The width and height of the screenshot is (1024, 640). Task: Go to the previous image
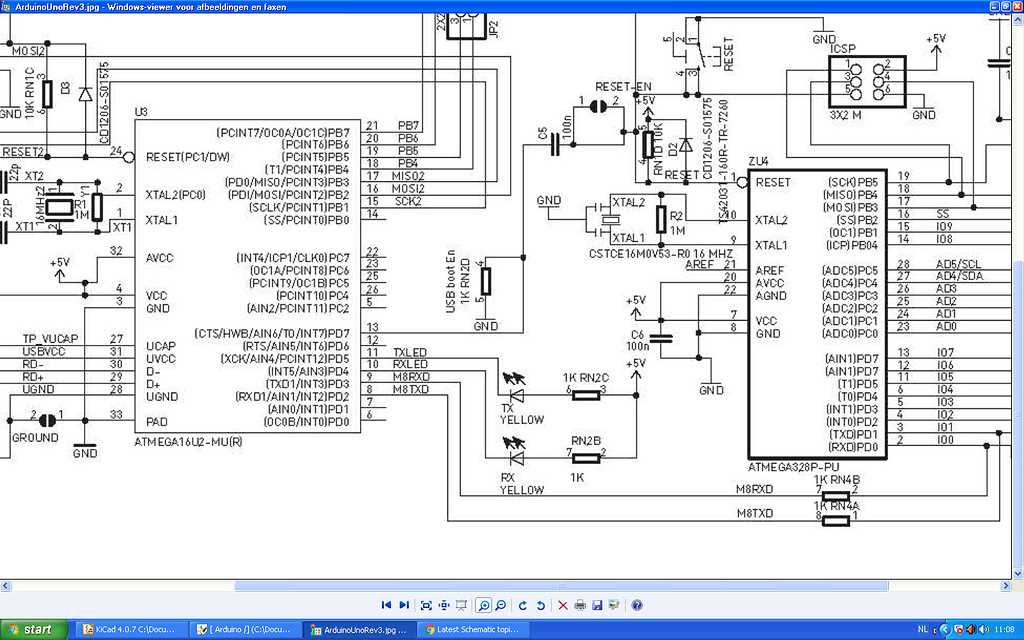tap(386, 605)
